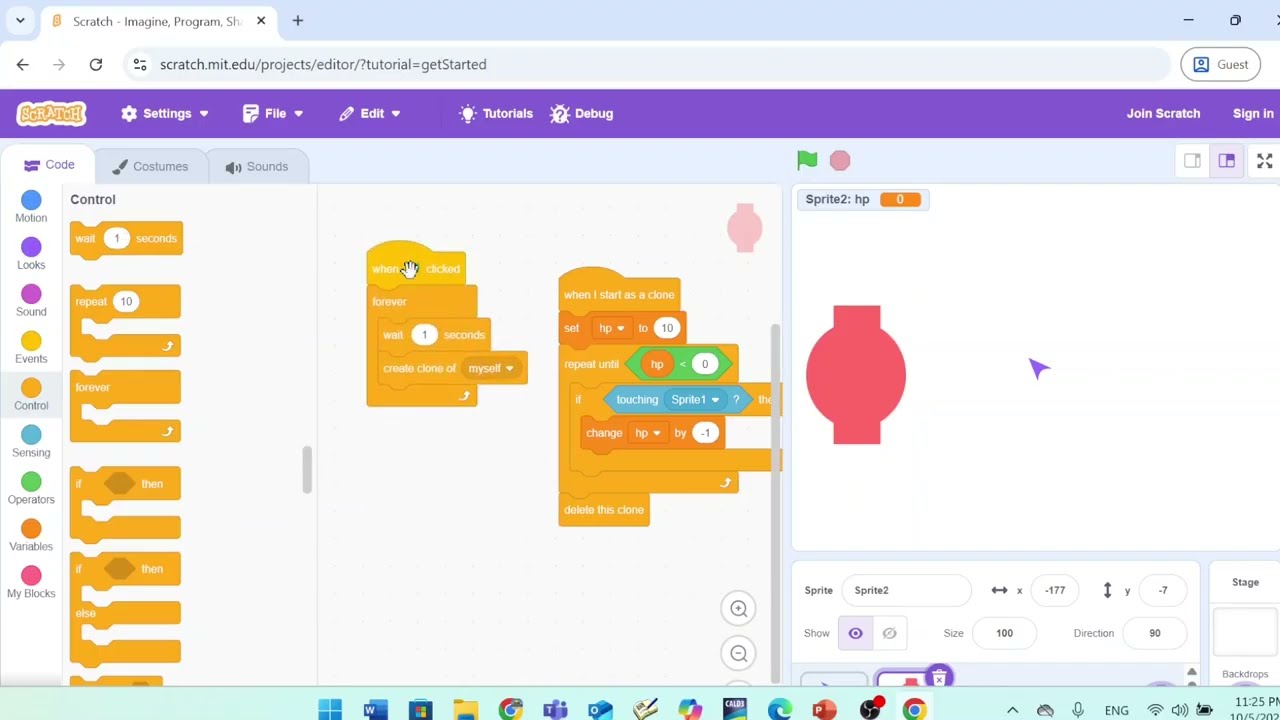Open Sprite1 dropdown in touching block
The width and height of the screenshot is (1280, 720).
pyautogui.click(x=695, y=400)
